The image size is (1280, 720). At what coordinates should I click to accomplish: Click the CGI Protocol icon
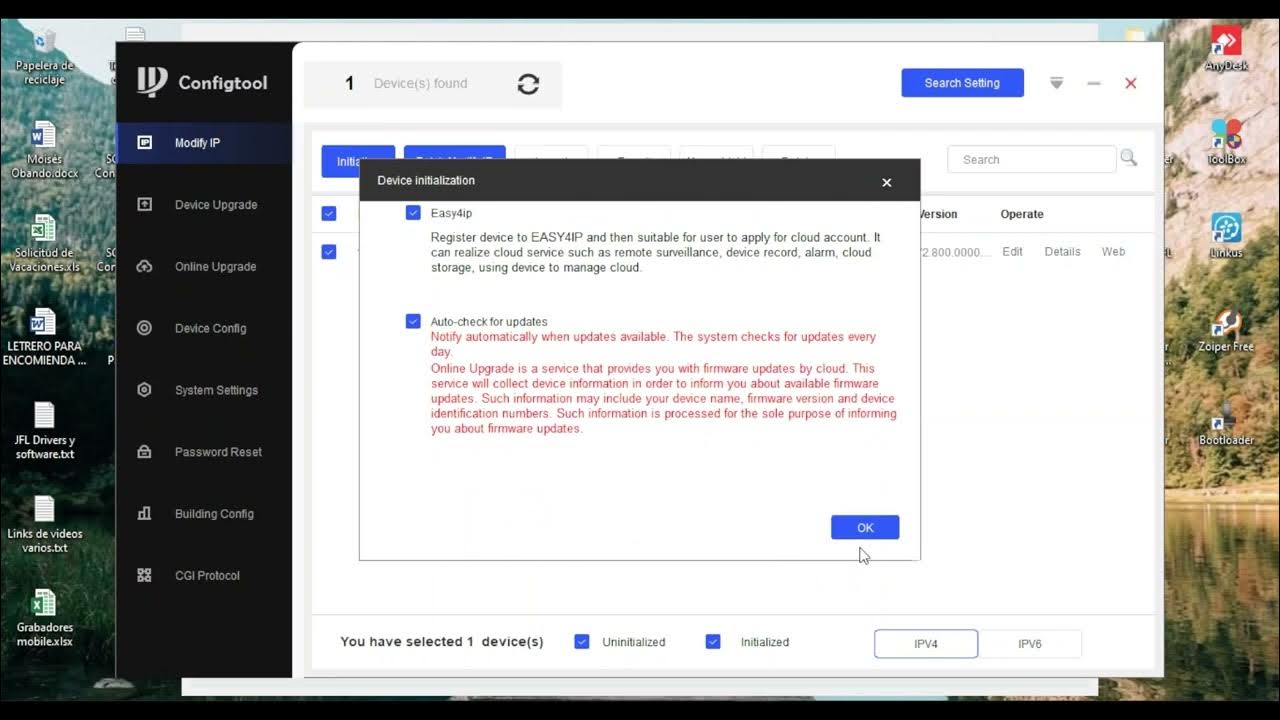click(x=144, y=575)
